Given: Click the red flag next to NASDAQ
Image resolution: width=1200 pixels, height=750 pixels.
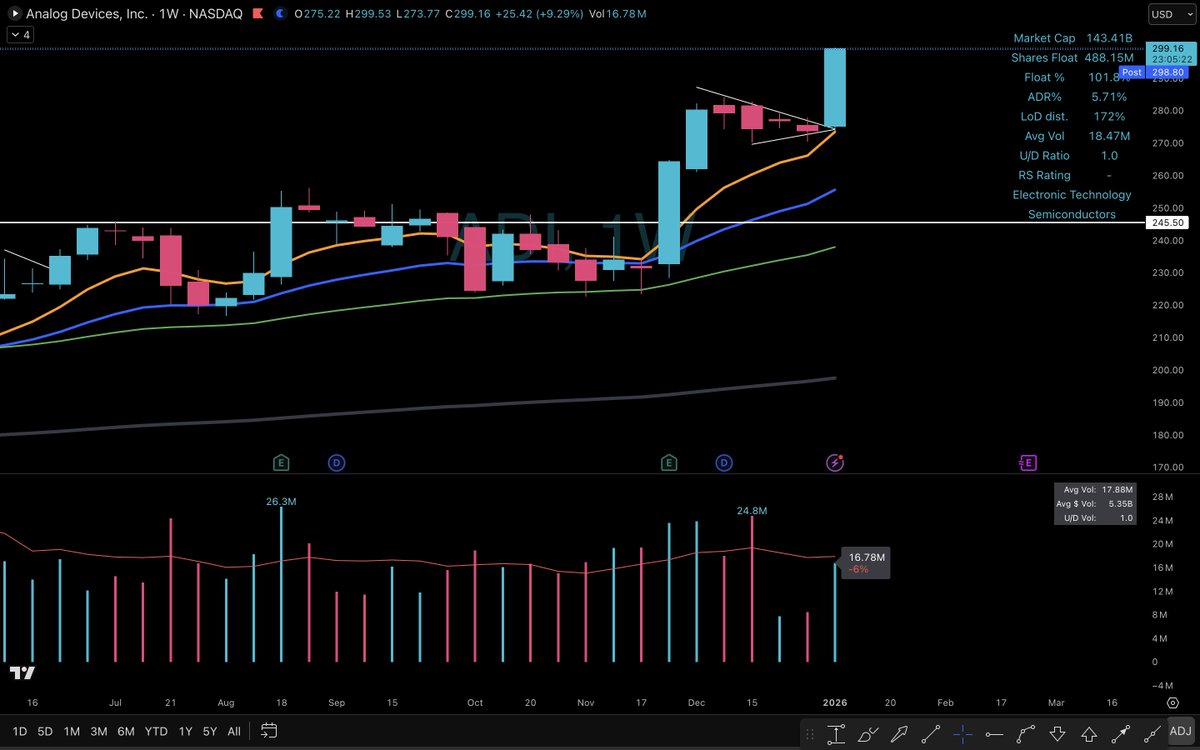Looking at the screenshot, I should point(260,12).
